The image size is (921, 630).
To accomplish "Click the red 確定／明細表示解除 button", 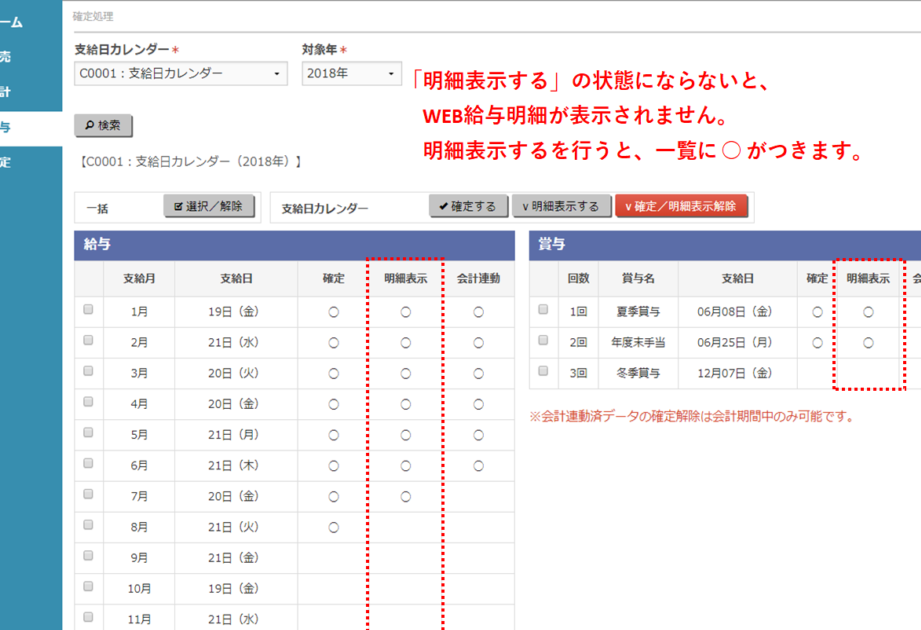I will (681, 206).
